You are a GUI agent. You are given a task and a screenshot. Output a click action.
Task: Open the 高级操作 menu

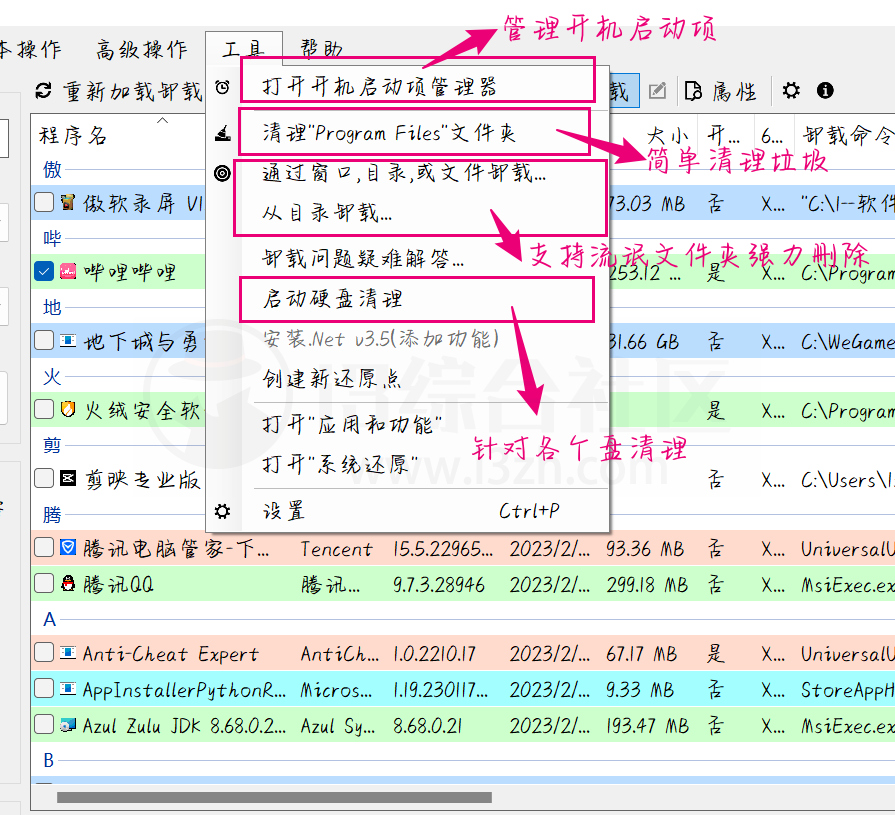pos(142,49)
